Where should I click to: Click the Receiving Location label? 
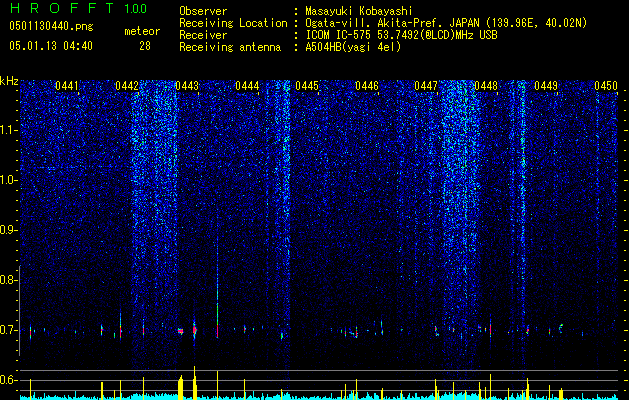coord(233,23)
